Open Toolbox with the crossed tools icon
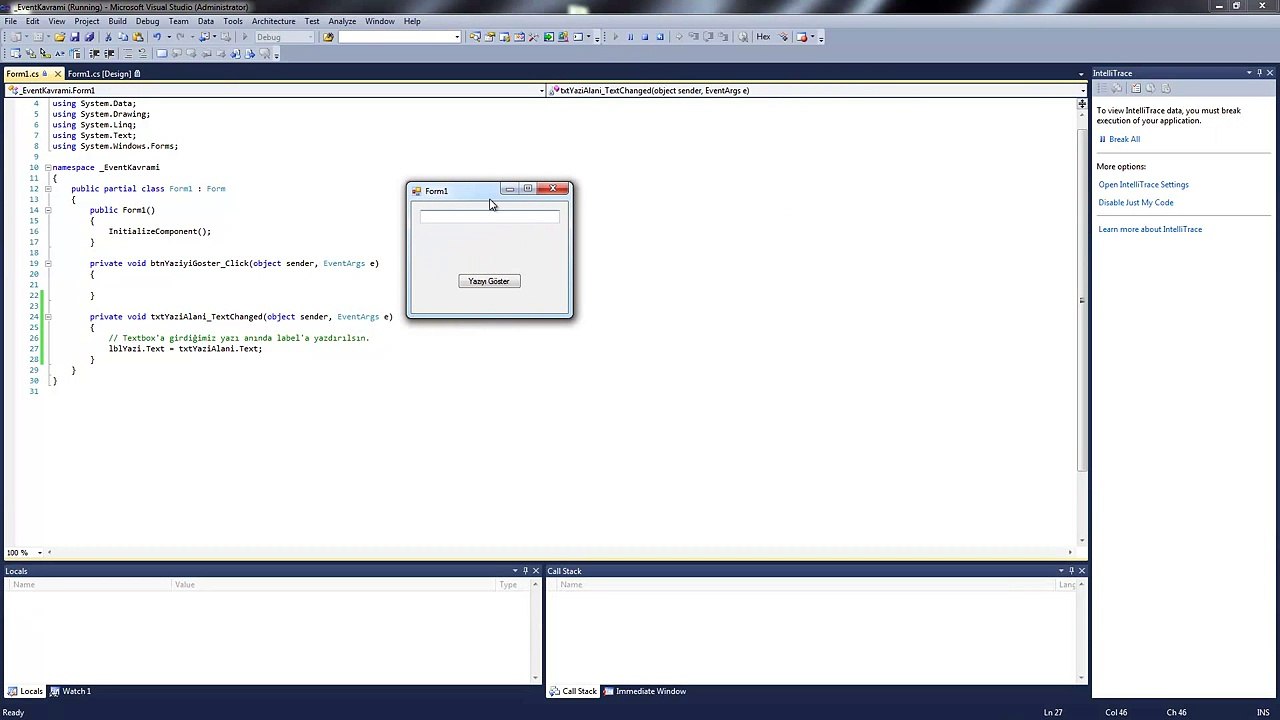This screenshot has height=720, width=1280. 533,37
